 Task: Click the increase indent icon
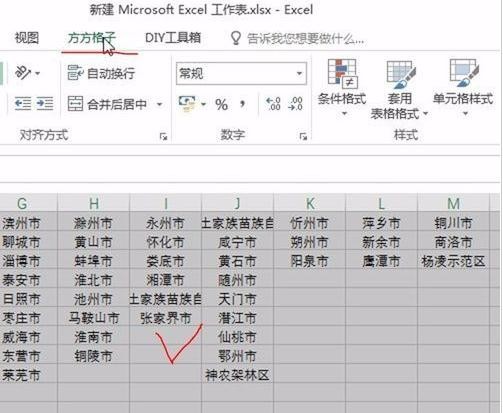point(45,104)
